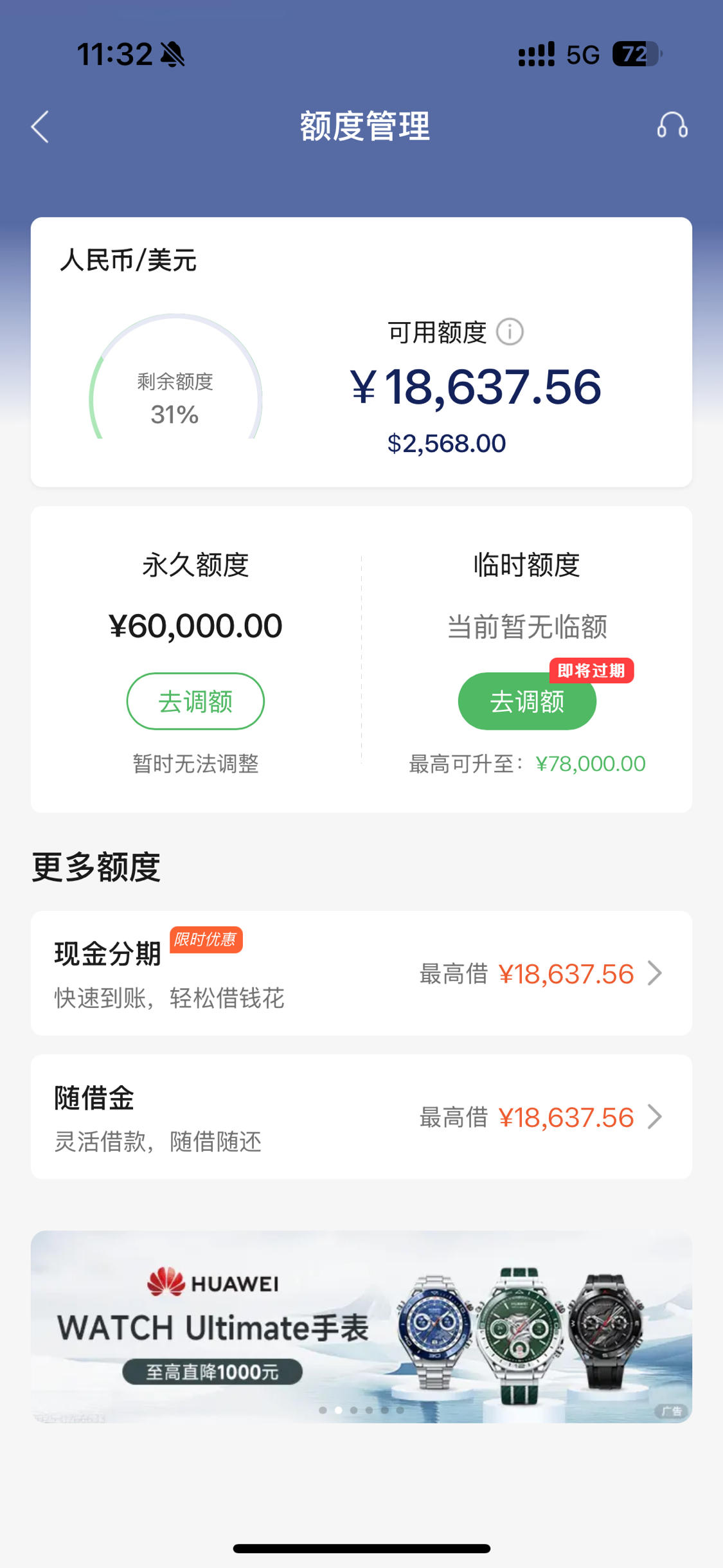The image size is (723, 1568).
Task: Tap the silent bell status icon
Action: coord(172,55)
